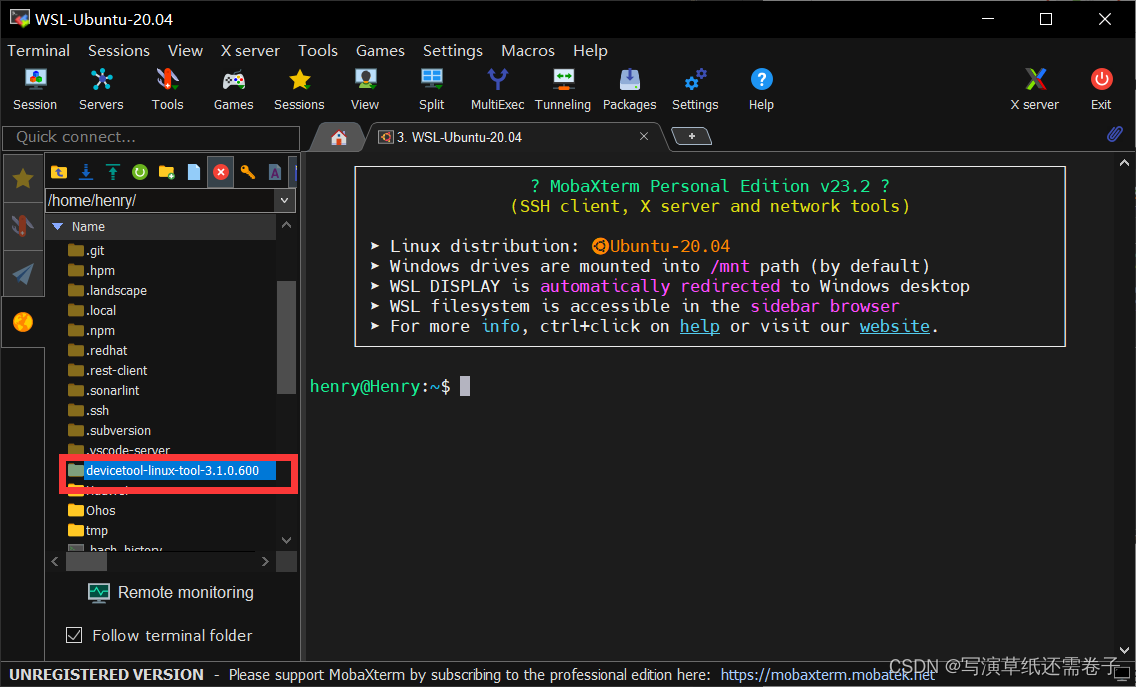Click the Split toolbar icon
The height and width of the screenshot is (687, 1136).
(432, 89)
